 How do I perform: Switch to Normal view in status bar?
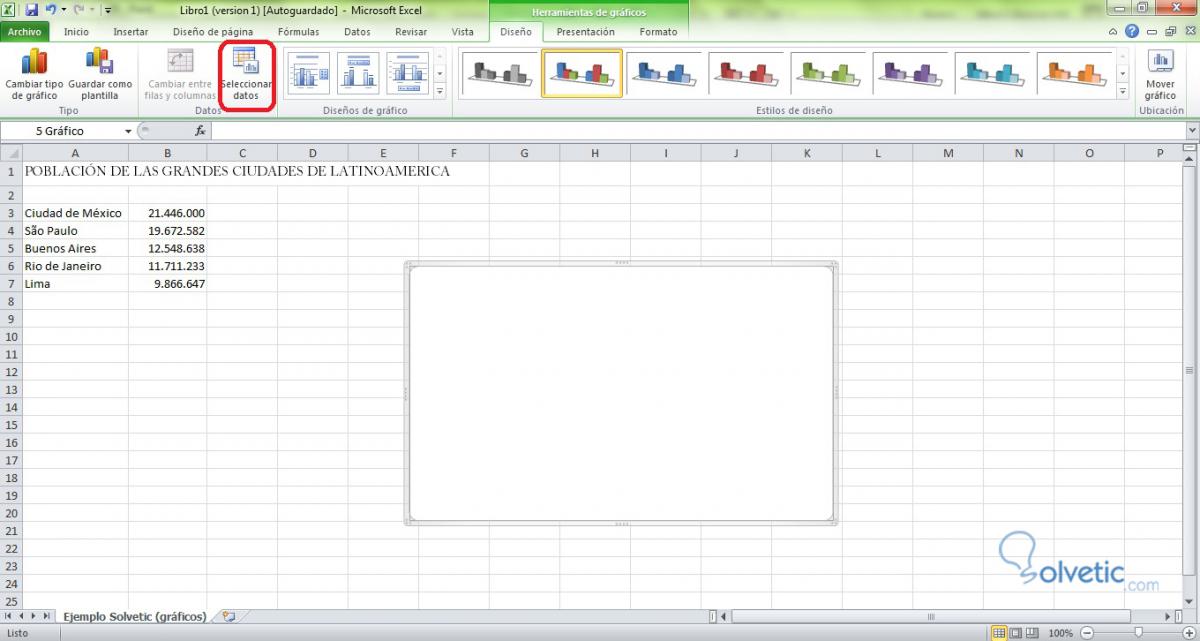tap(998, 633)
